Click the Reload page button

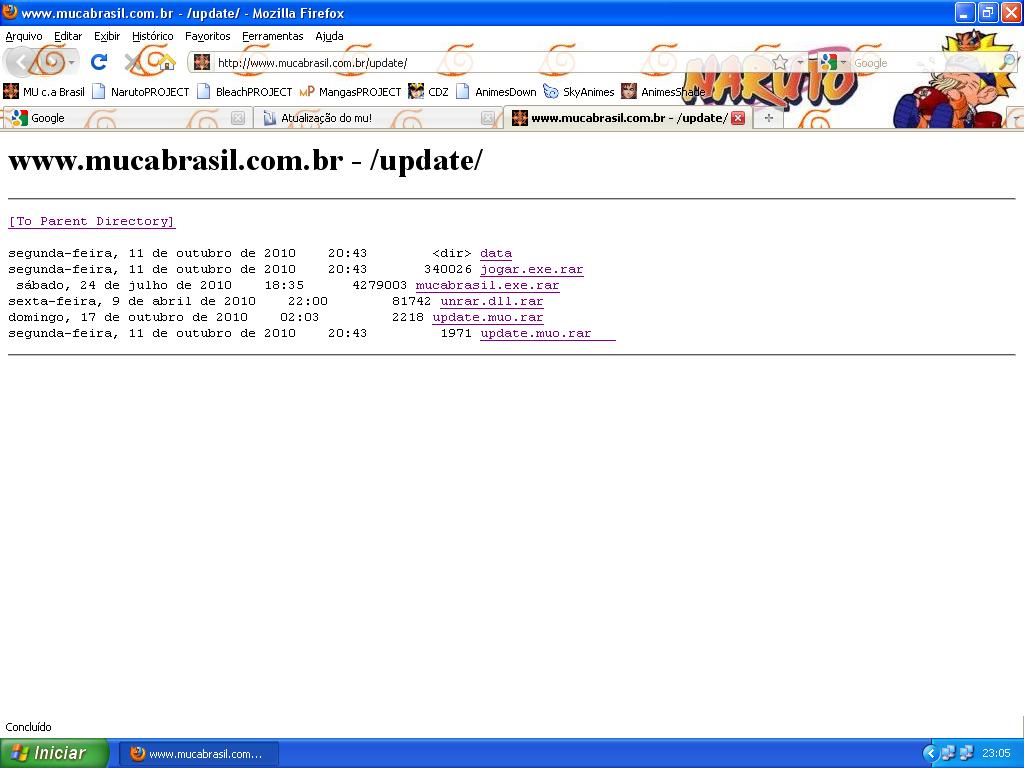(99, 62)
